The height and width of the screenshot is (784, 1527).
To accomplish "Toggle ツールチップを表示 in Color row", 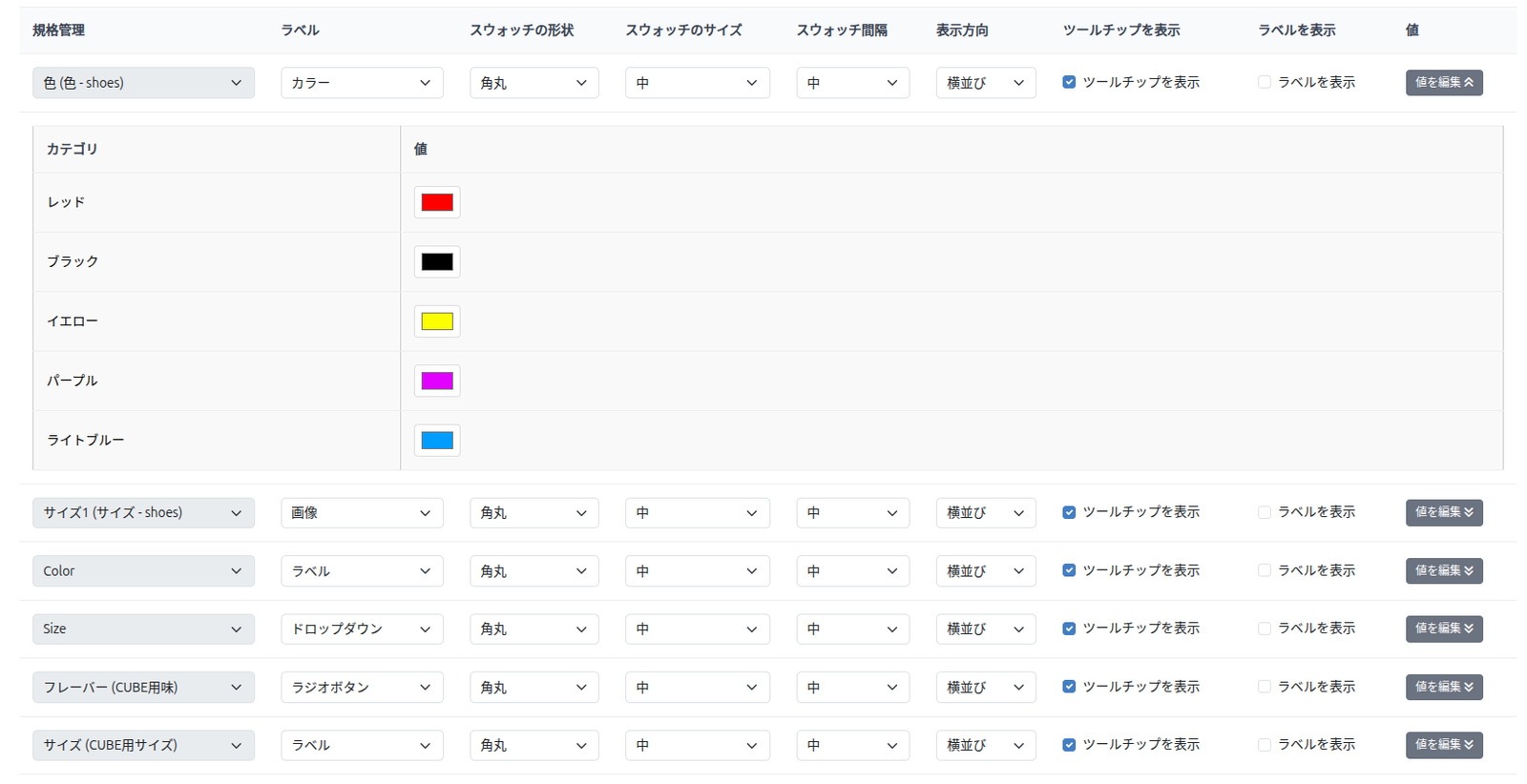I will click(x=1069, y=570).
